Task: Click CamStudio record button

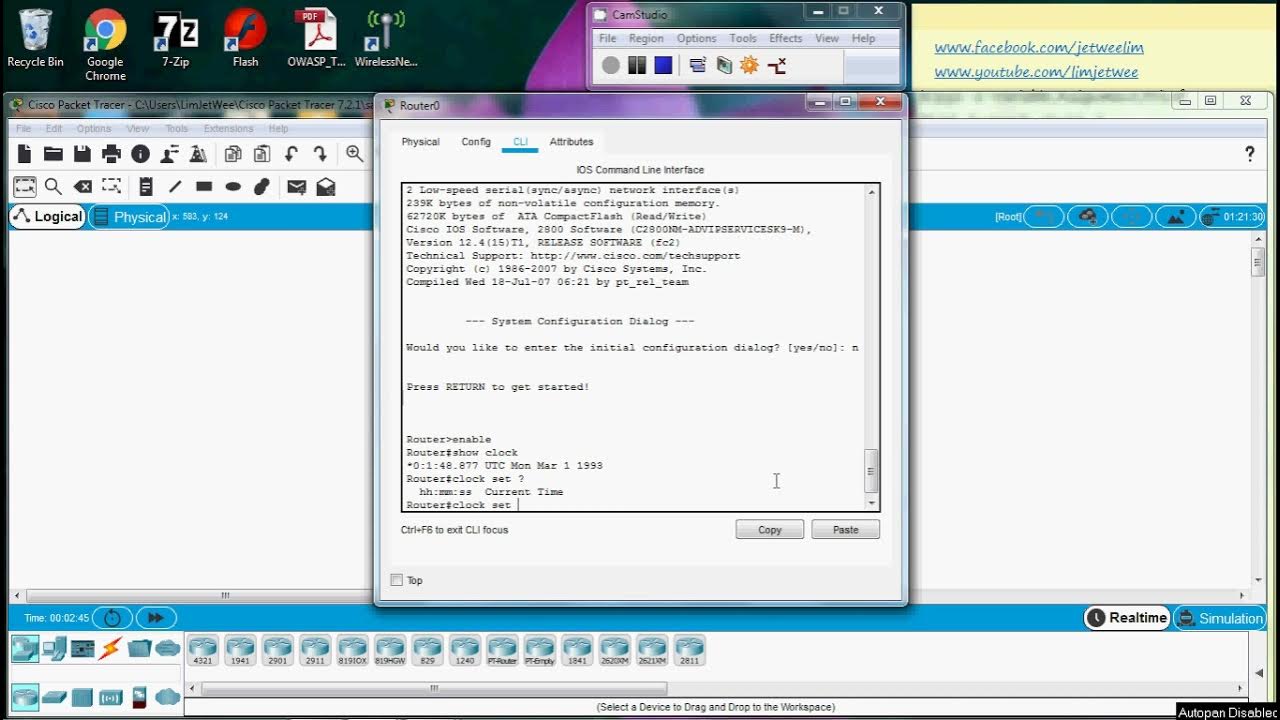Action: pos(611,66)
